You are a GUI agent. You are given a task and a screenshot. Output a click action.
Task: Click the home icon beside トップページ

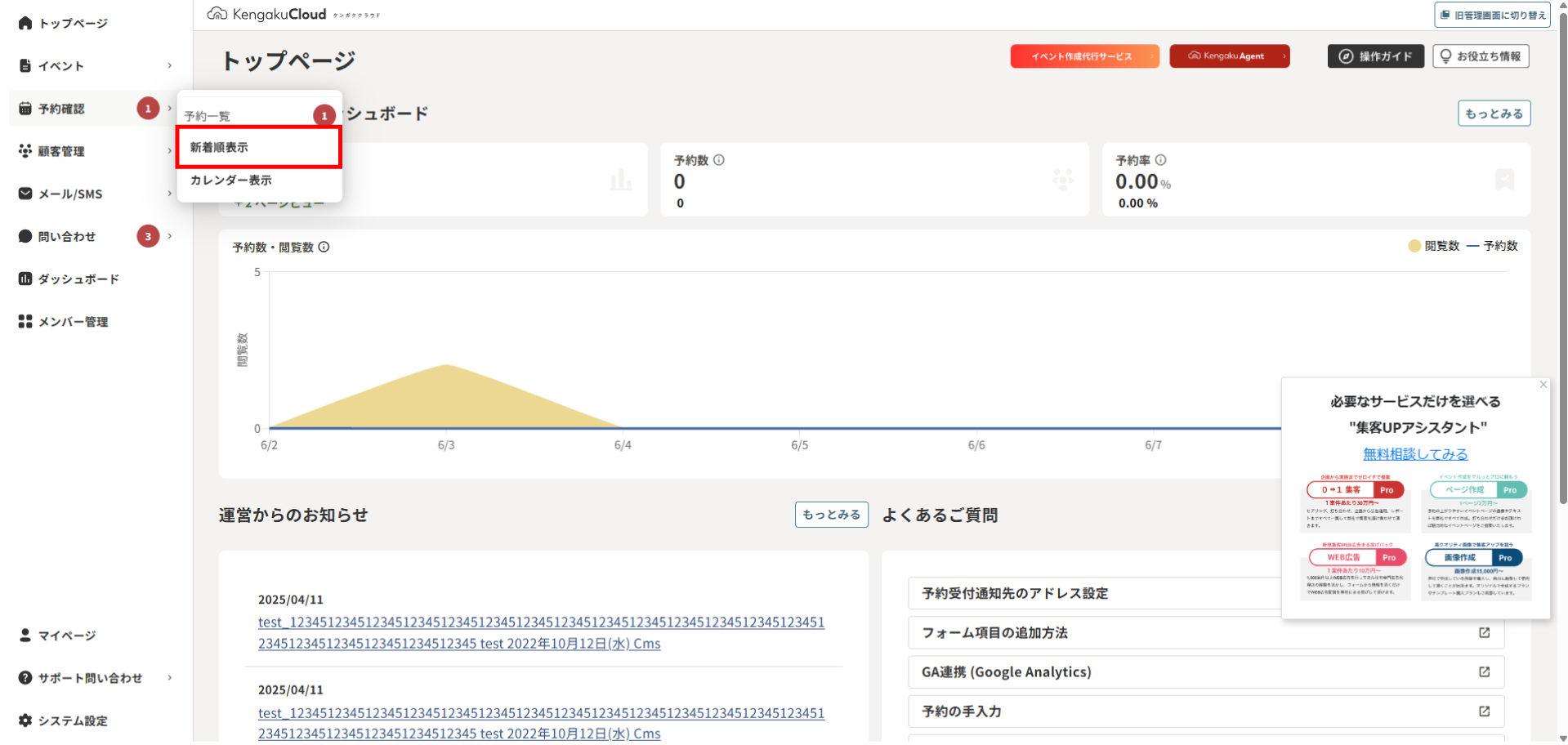(25, 23)
